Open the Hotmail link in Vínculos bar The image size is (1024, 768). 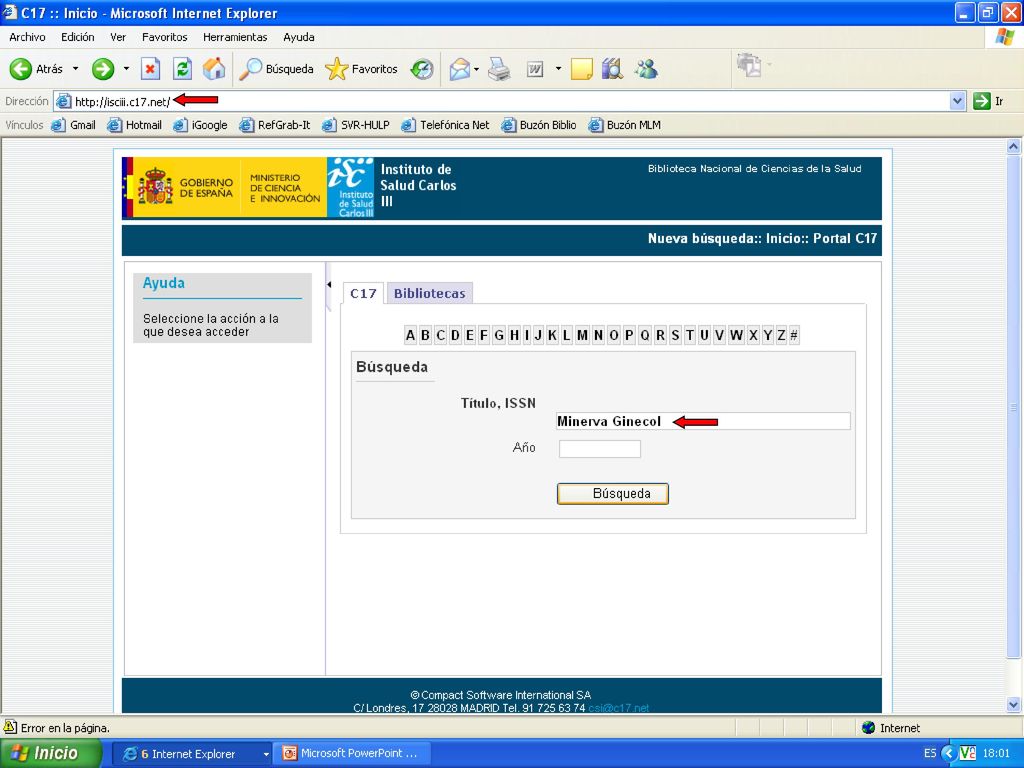[135, 125]
